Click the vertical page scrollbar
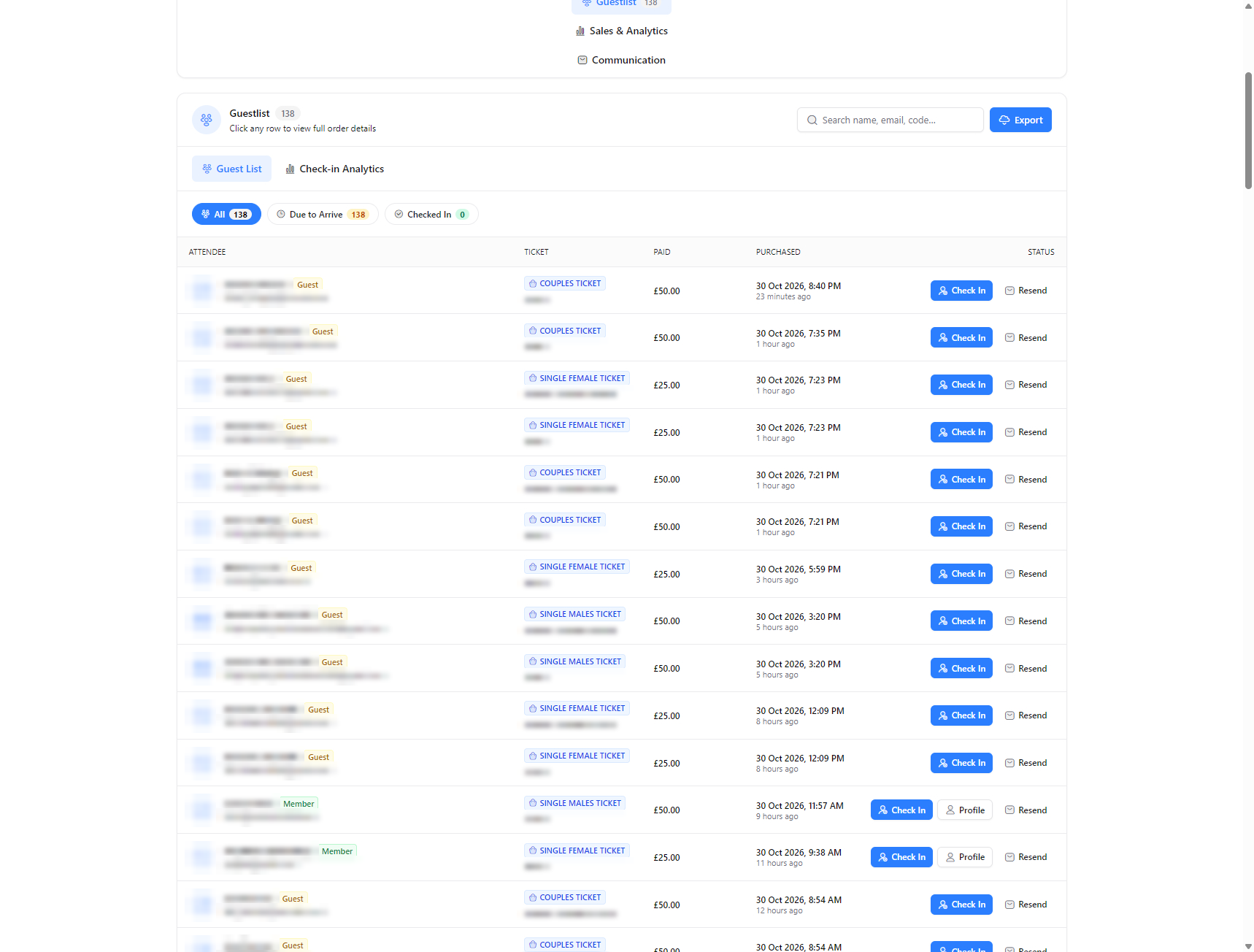 [x=1248, y=130]
